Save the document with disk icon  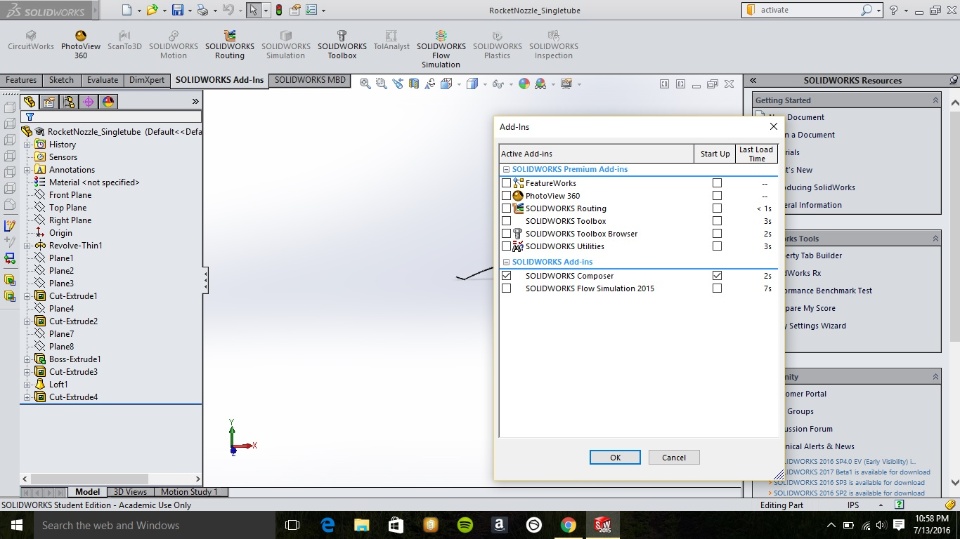[178, 10]
